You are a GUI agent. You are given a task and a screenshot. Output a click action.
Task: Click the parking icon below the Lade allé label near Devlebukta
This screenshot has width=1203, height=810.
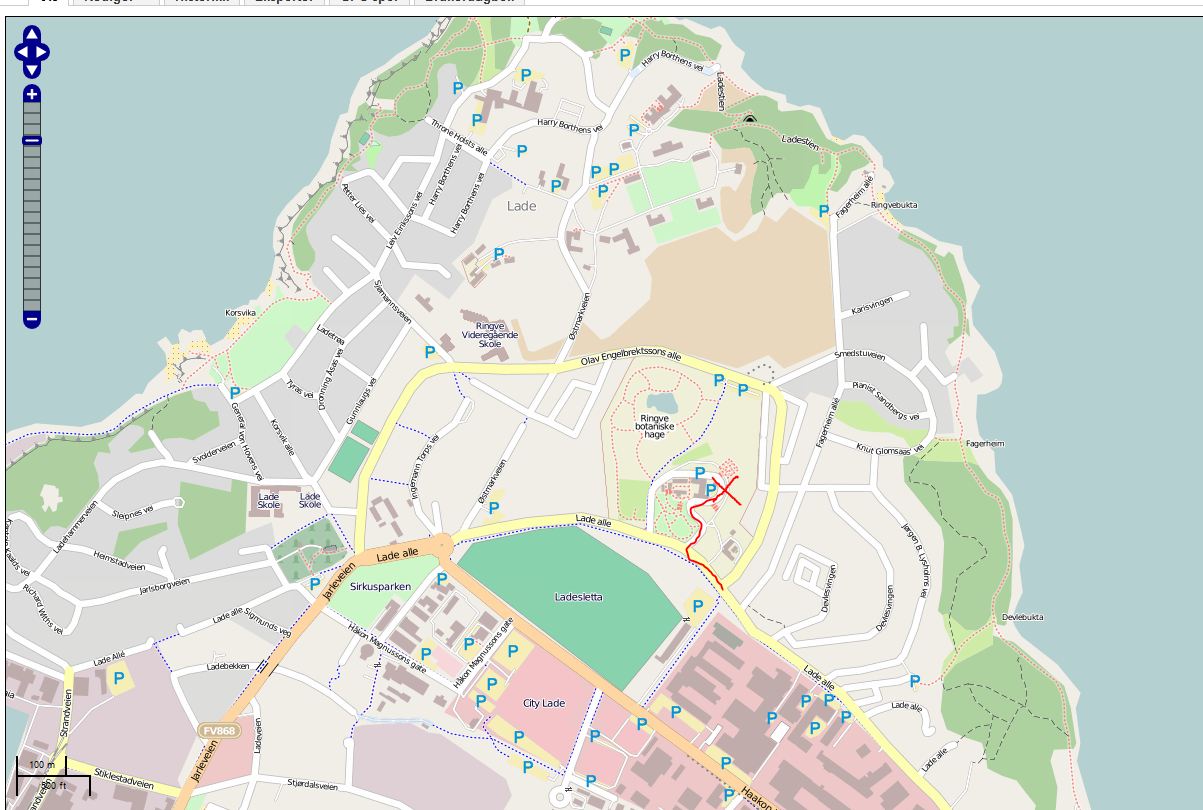click(914, 681)
